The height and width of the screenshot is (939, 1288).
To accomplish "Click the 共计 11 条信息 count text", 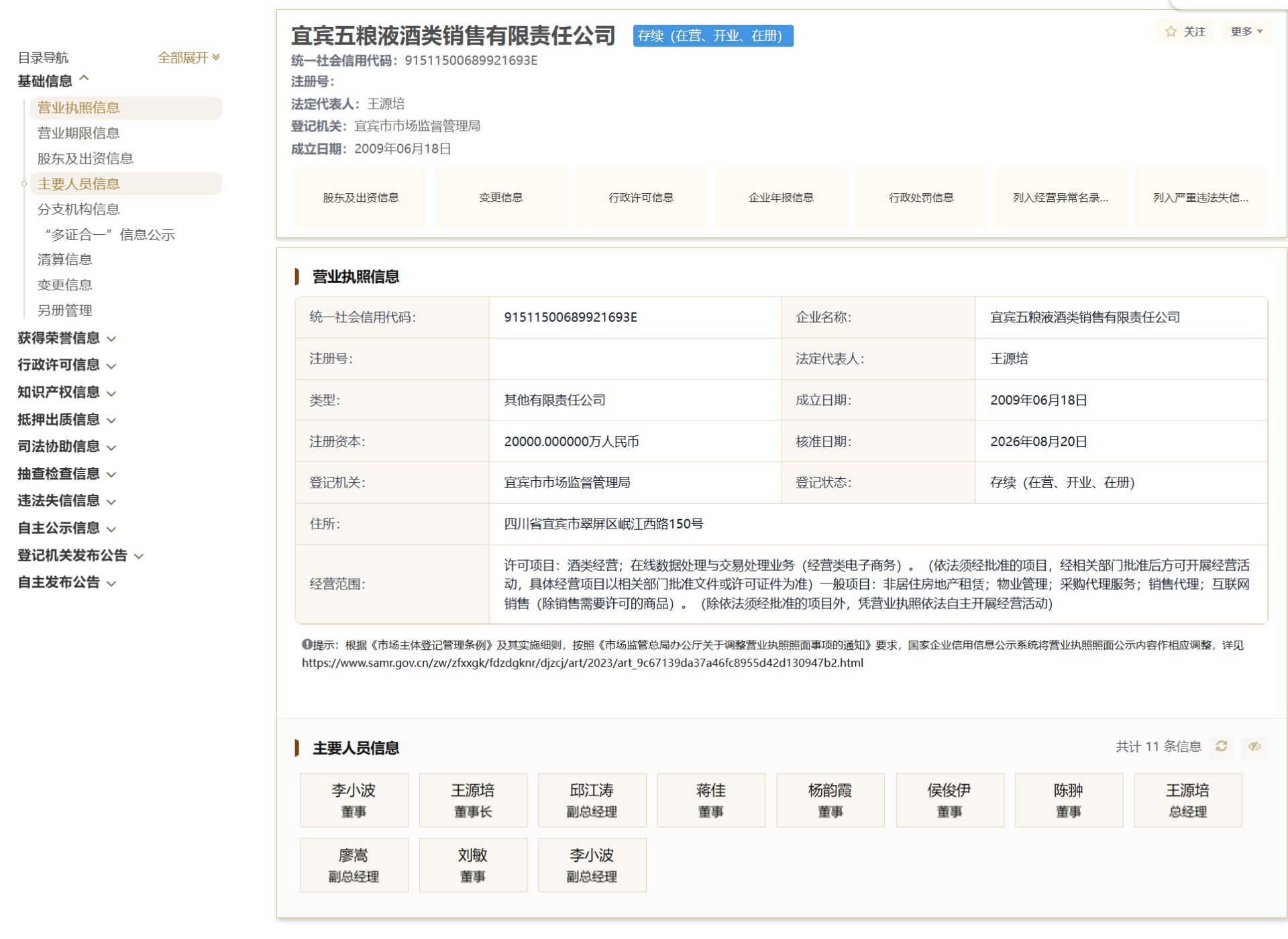I will [1159, 747].
